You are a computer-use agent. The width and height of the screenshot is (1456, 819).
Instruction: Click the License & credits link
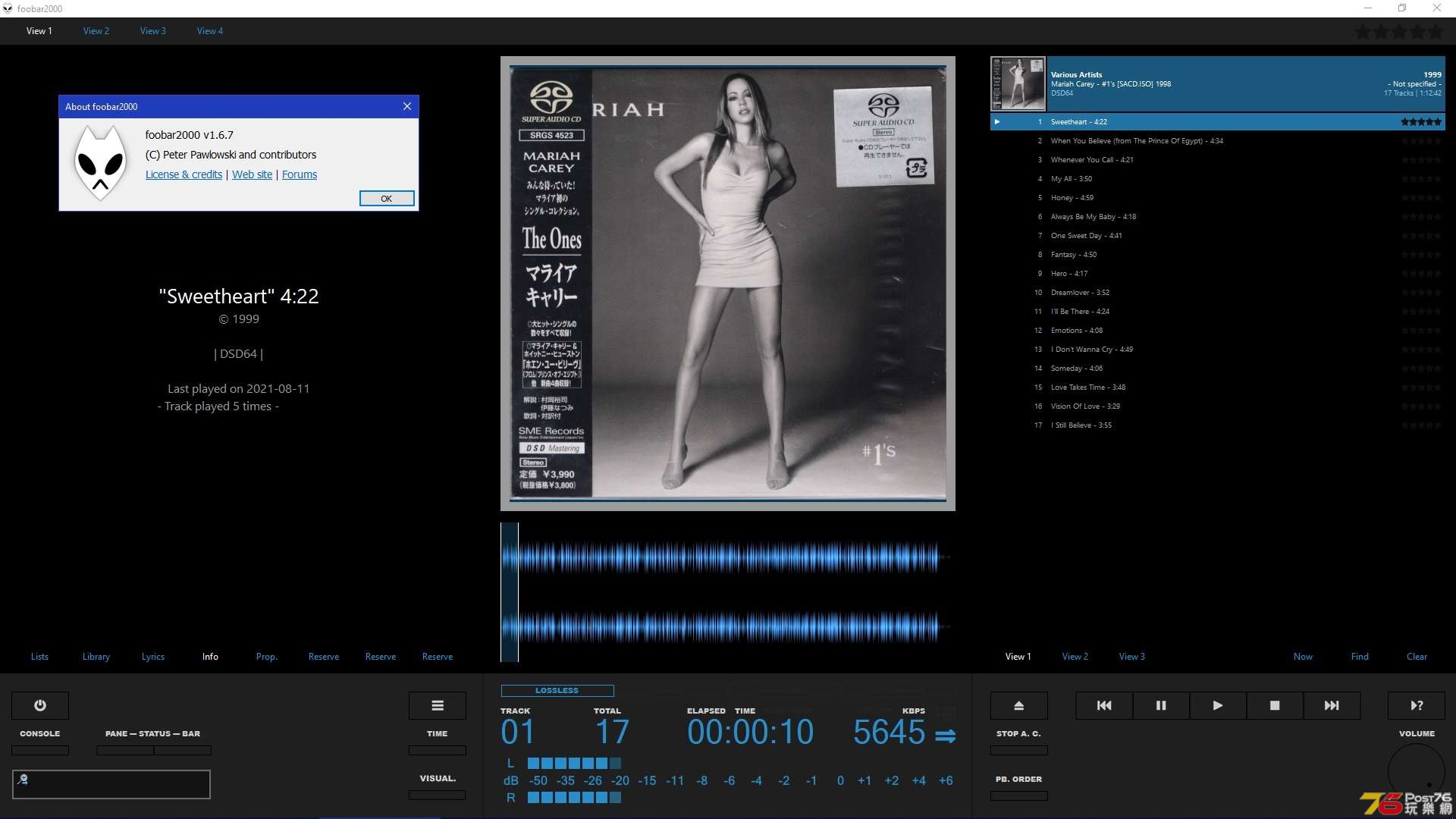pyautogui.click(x=183, y=174)
